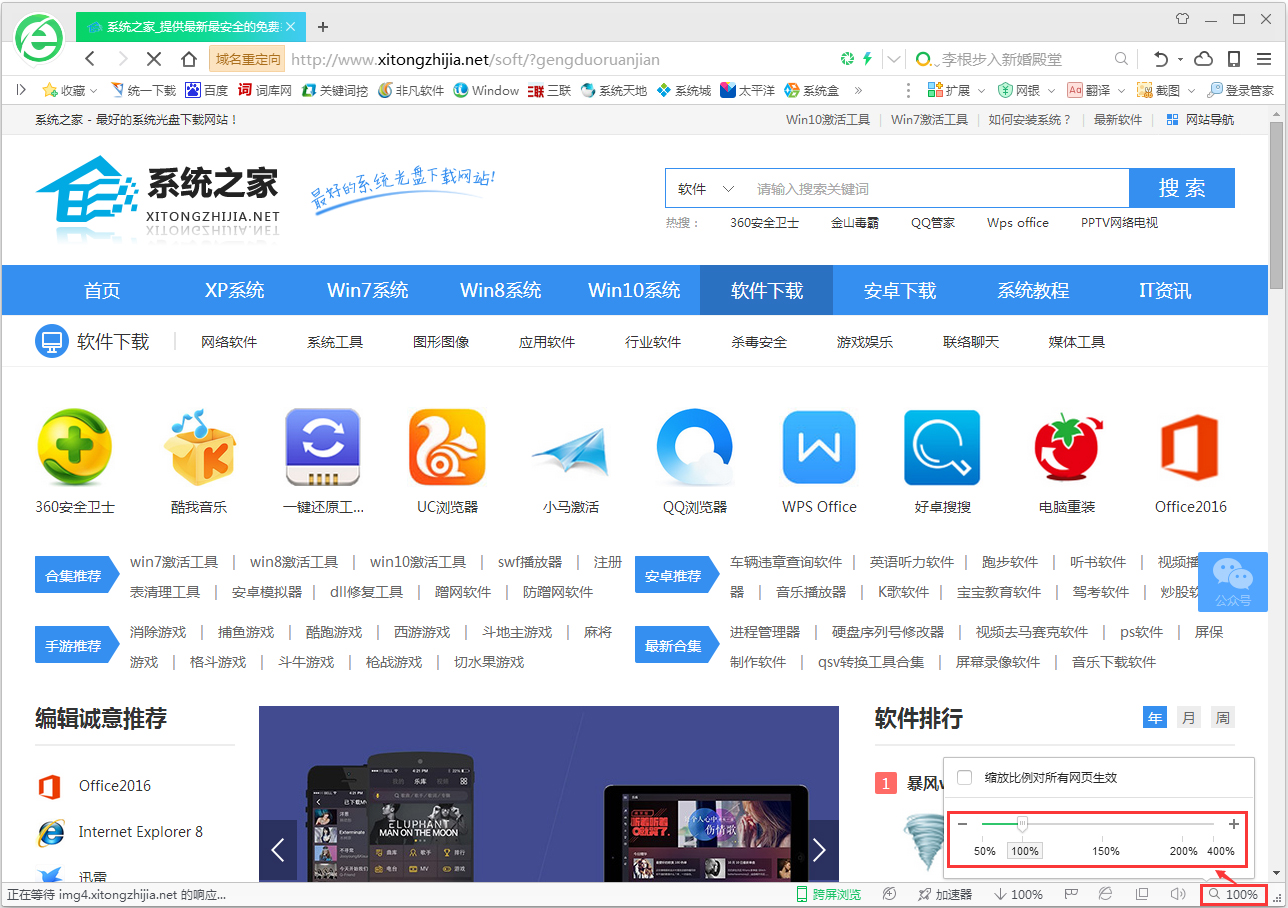Click the 搜索 search button
Viewport: 1288px width, 908px height.
pyautogui.click(x=1182, y=188)
